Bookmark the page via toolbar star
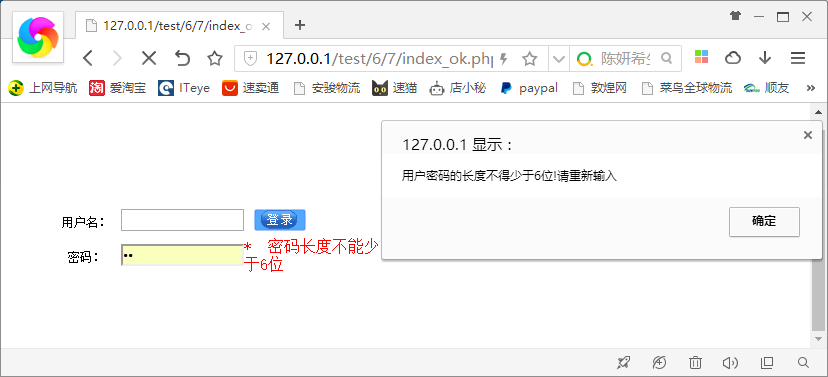 click(x=214, y=58)
